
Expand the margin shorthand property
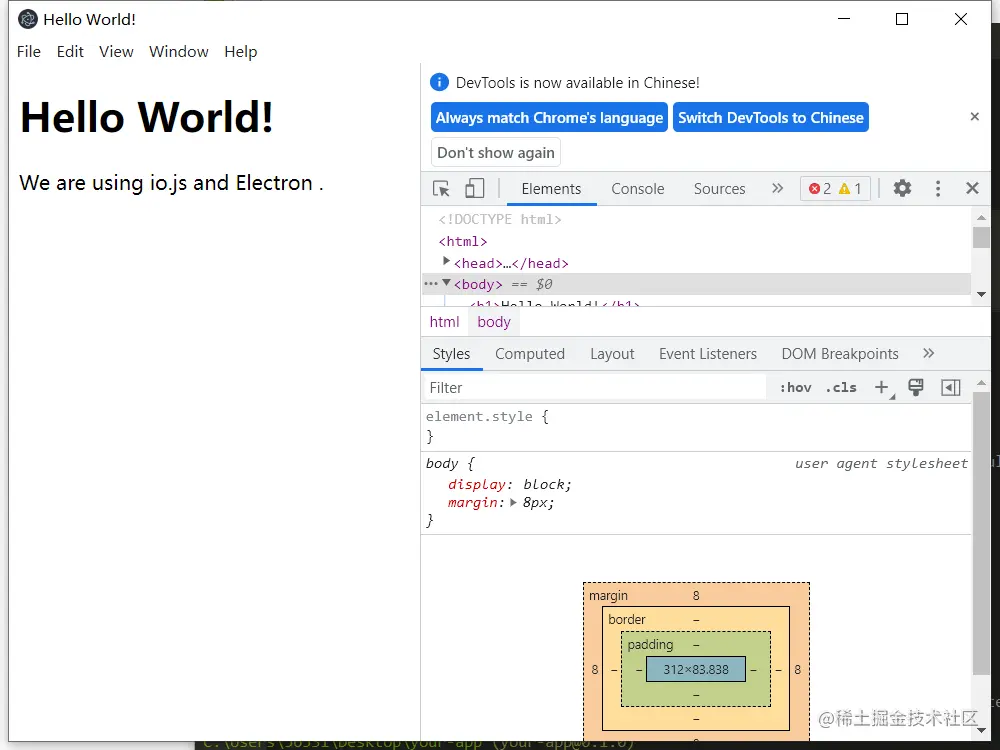click(x=513, y=503)
